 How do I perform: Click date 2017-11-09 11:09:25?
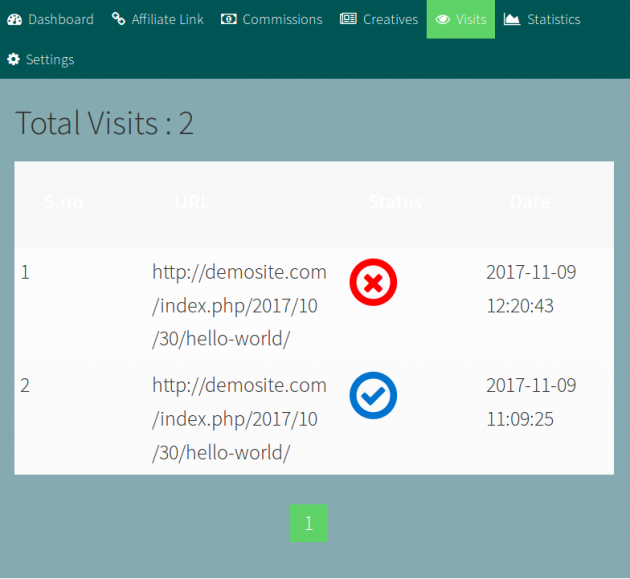tap(531, 402)
